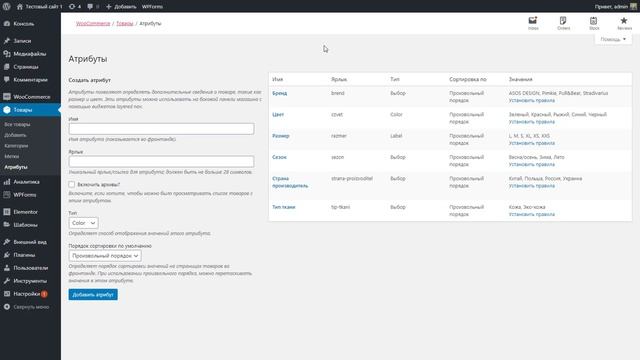Screen dimensions: 640x360
Task: Click Установить правила in the Сезон row
Action: coord(532,164)
